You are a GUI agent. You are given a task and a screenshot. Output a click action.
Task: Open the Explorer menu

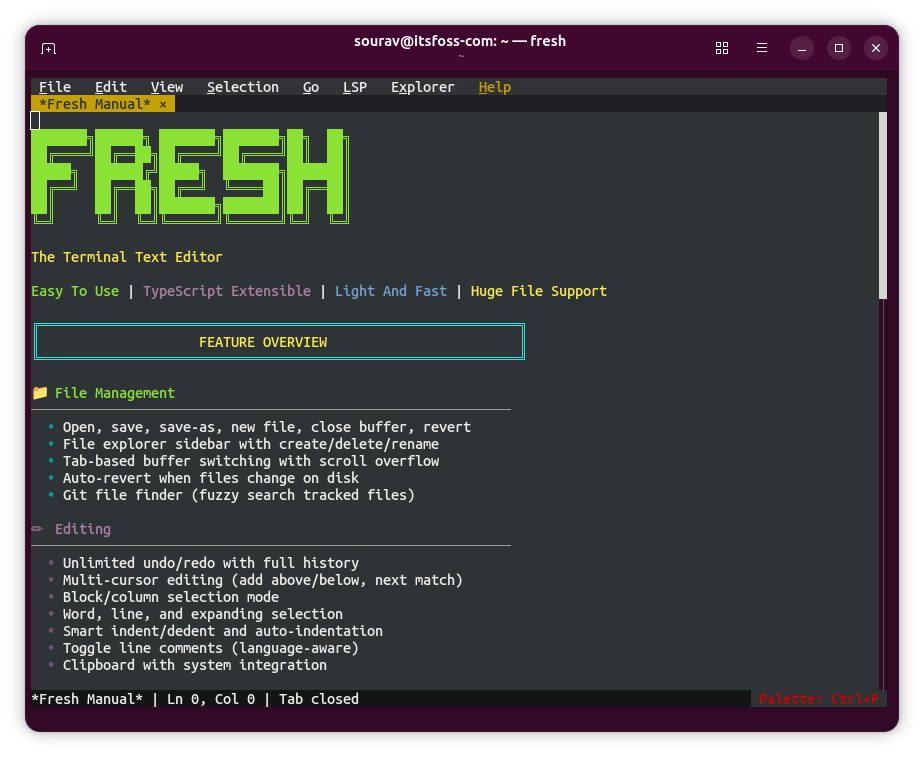pyautogui.click(x=422, y=87)
